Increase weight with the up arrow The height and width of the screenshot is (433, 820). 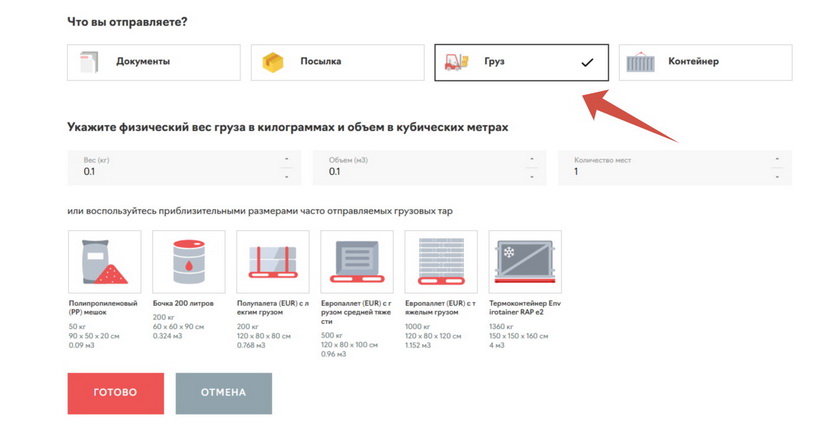tap(286, 159)
